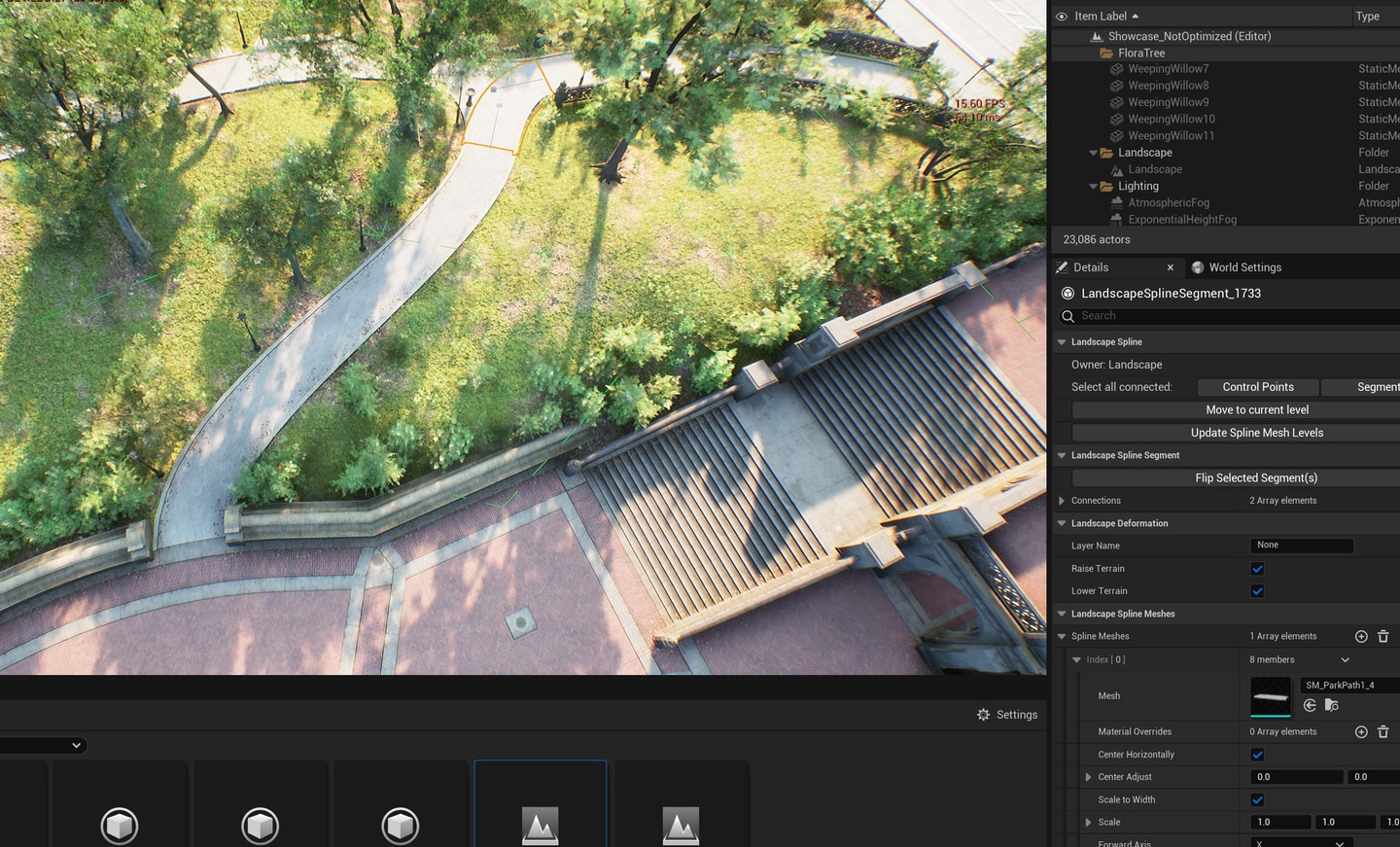Toggle the Center Horizontally checkbox
The width and height of the screenshot is (1400, 847).
tap(1257, 755)
